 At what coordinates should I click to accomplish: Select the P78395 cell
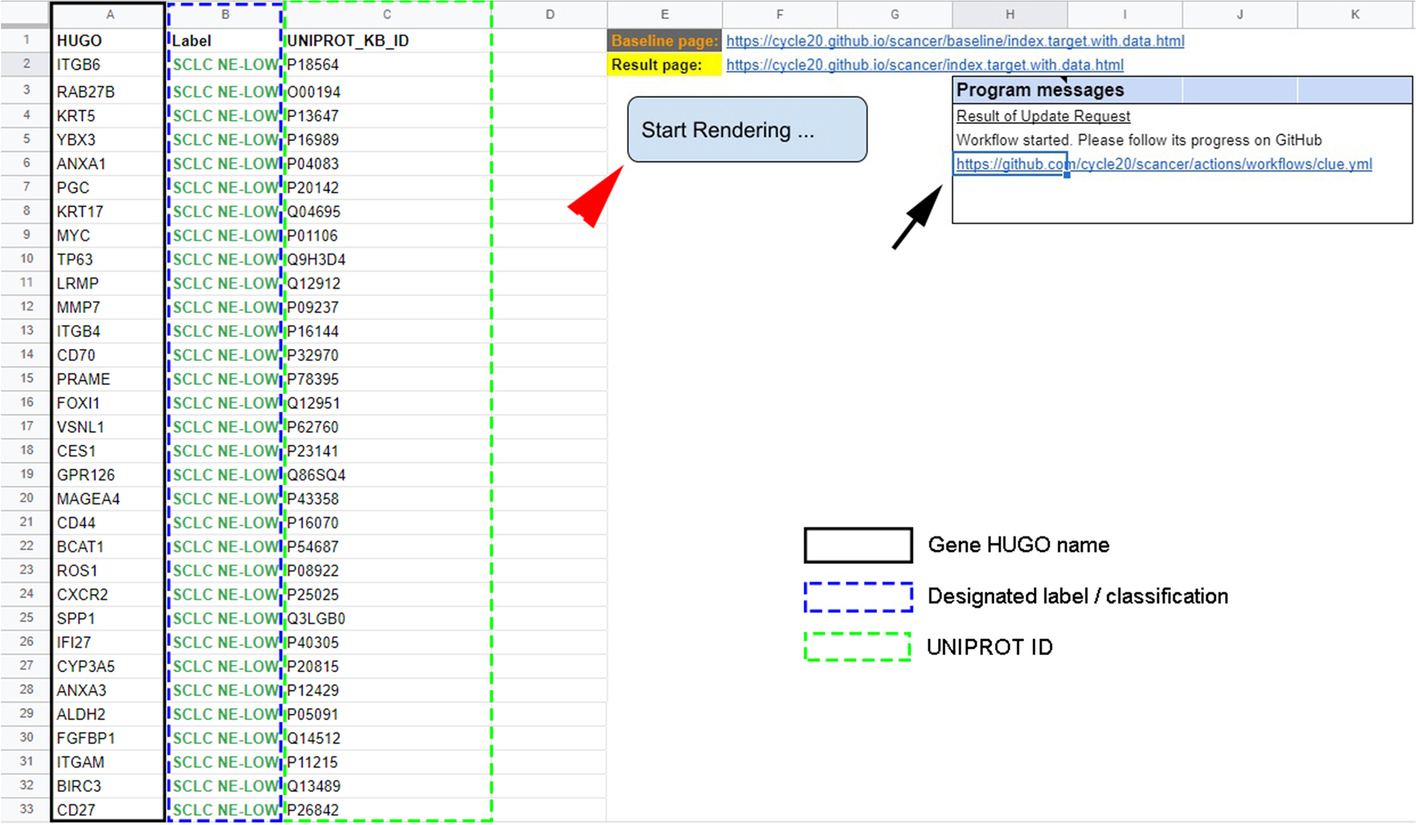388,379
